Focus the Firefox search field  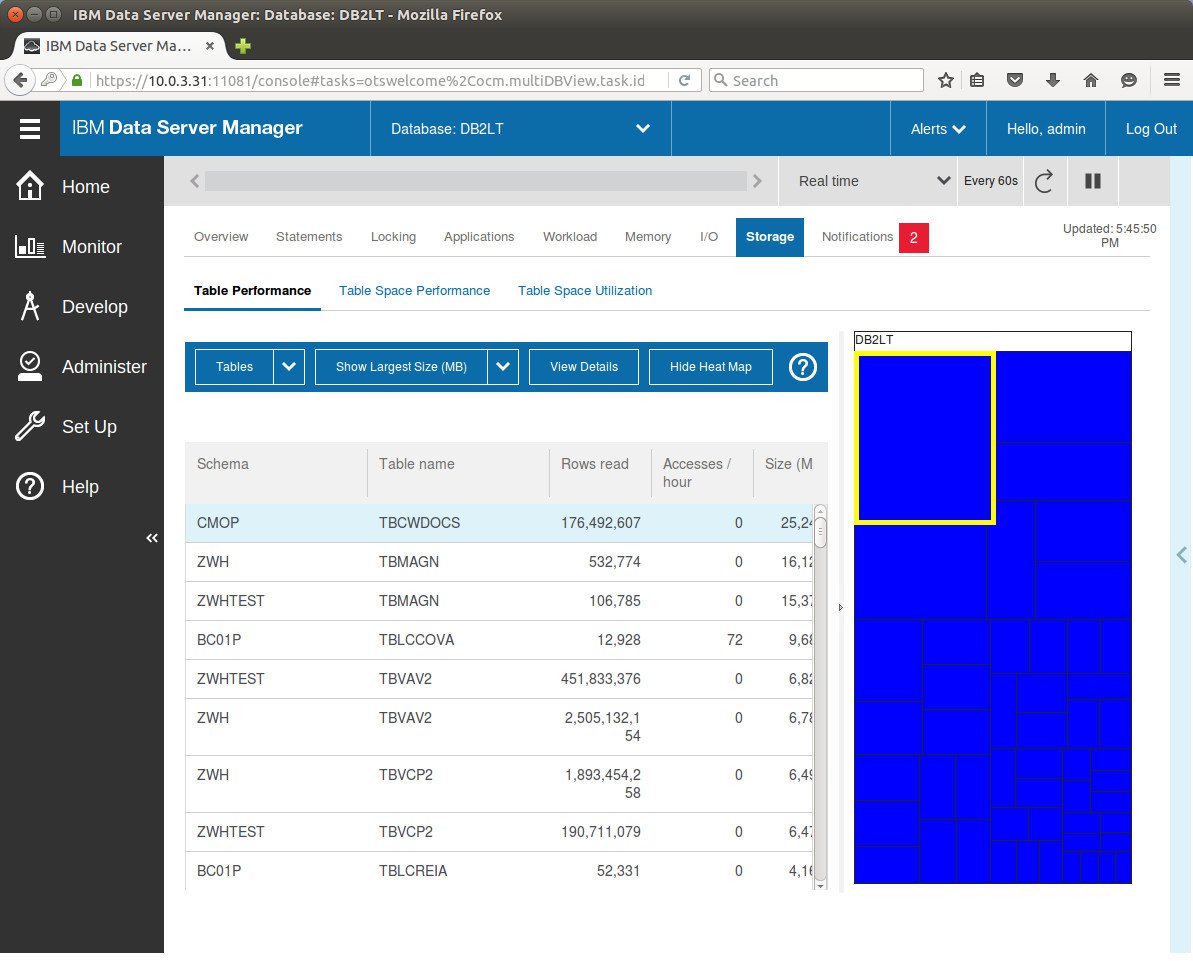pyautogui.click(x=816, y=80)
